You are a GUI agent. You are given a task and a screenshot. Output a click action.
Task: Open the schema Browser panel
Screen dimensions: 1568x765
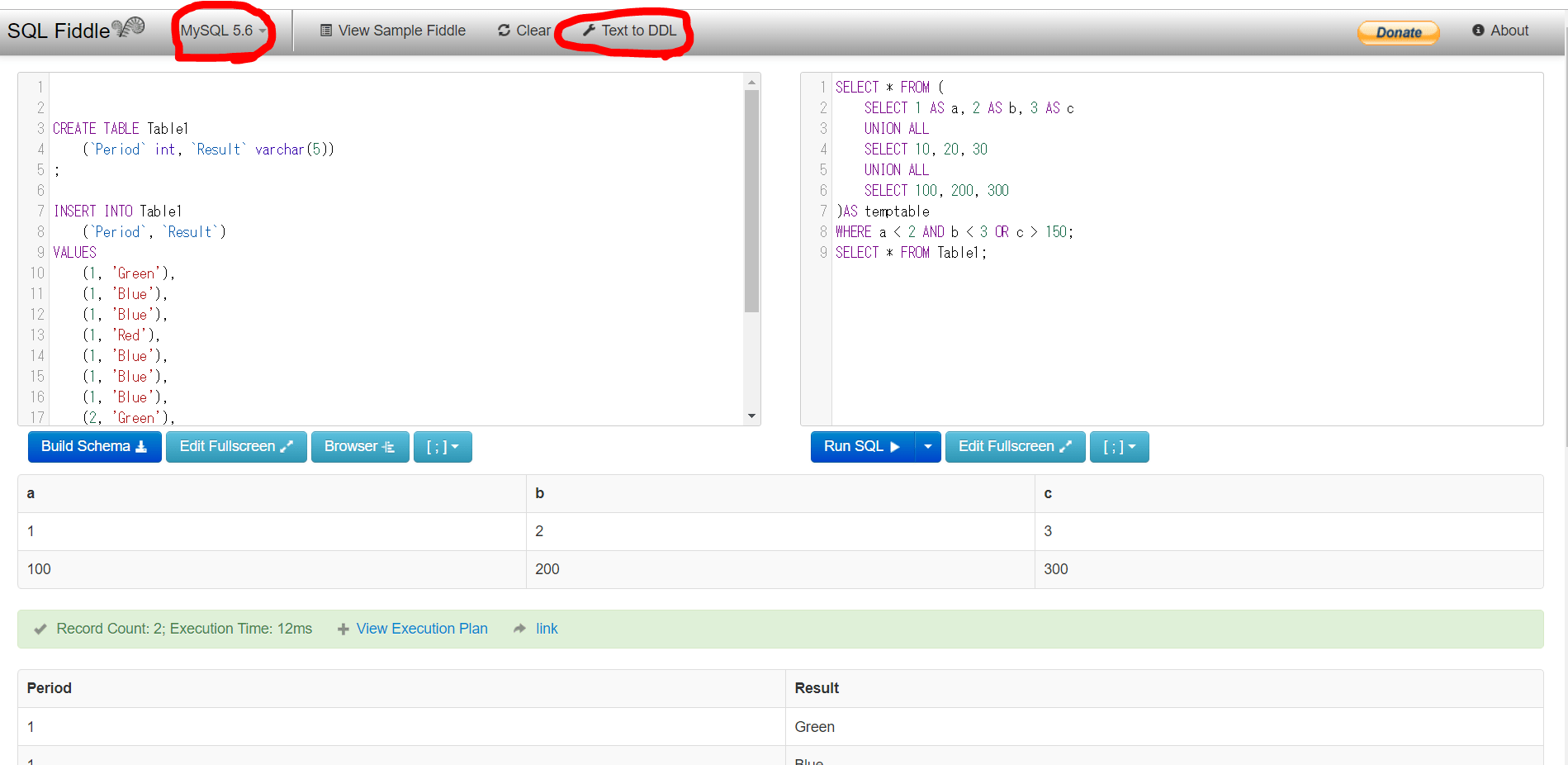point(360,447)
